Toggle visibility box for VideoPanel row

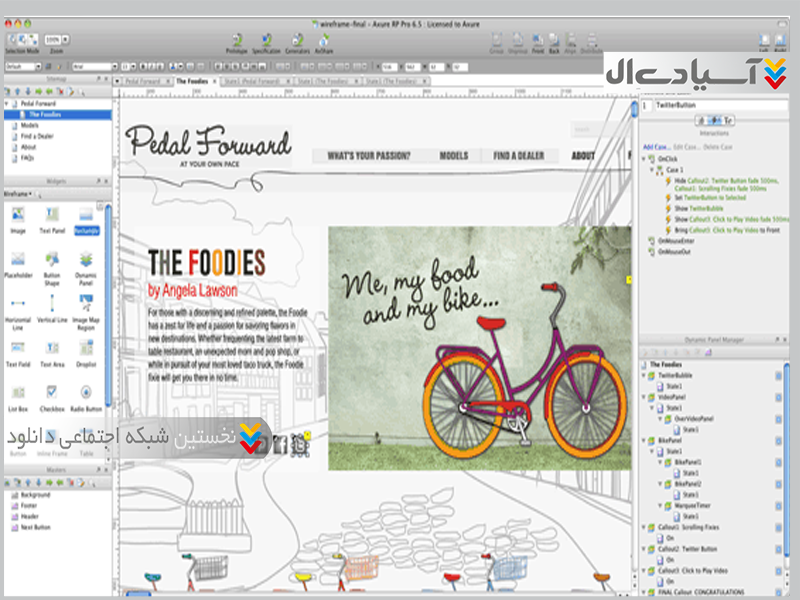pos(777,397)
